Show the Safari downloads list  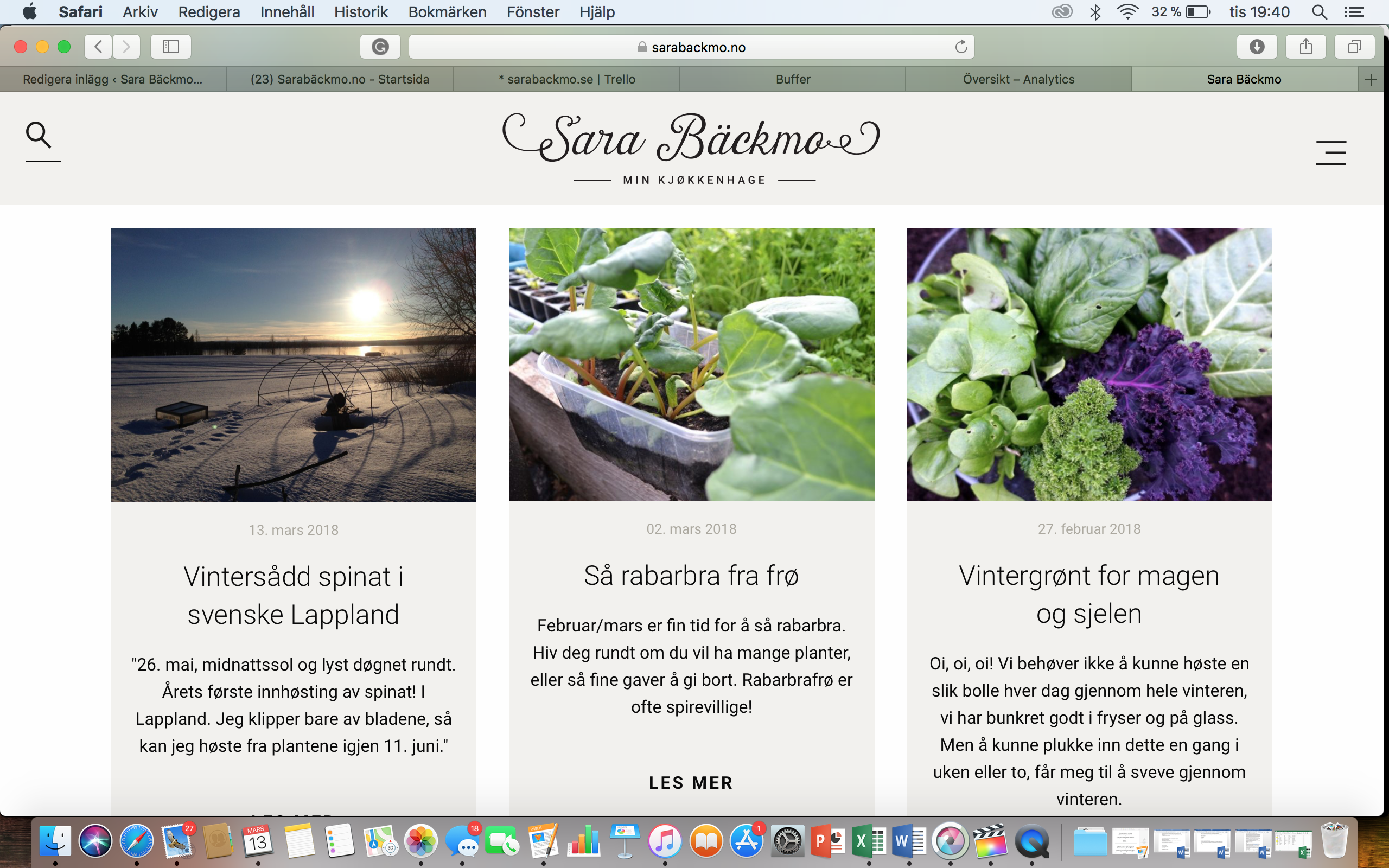tap(1257, 47)
